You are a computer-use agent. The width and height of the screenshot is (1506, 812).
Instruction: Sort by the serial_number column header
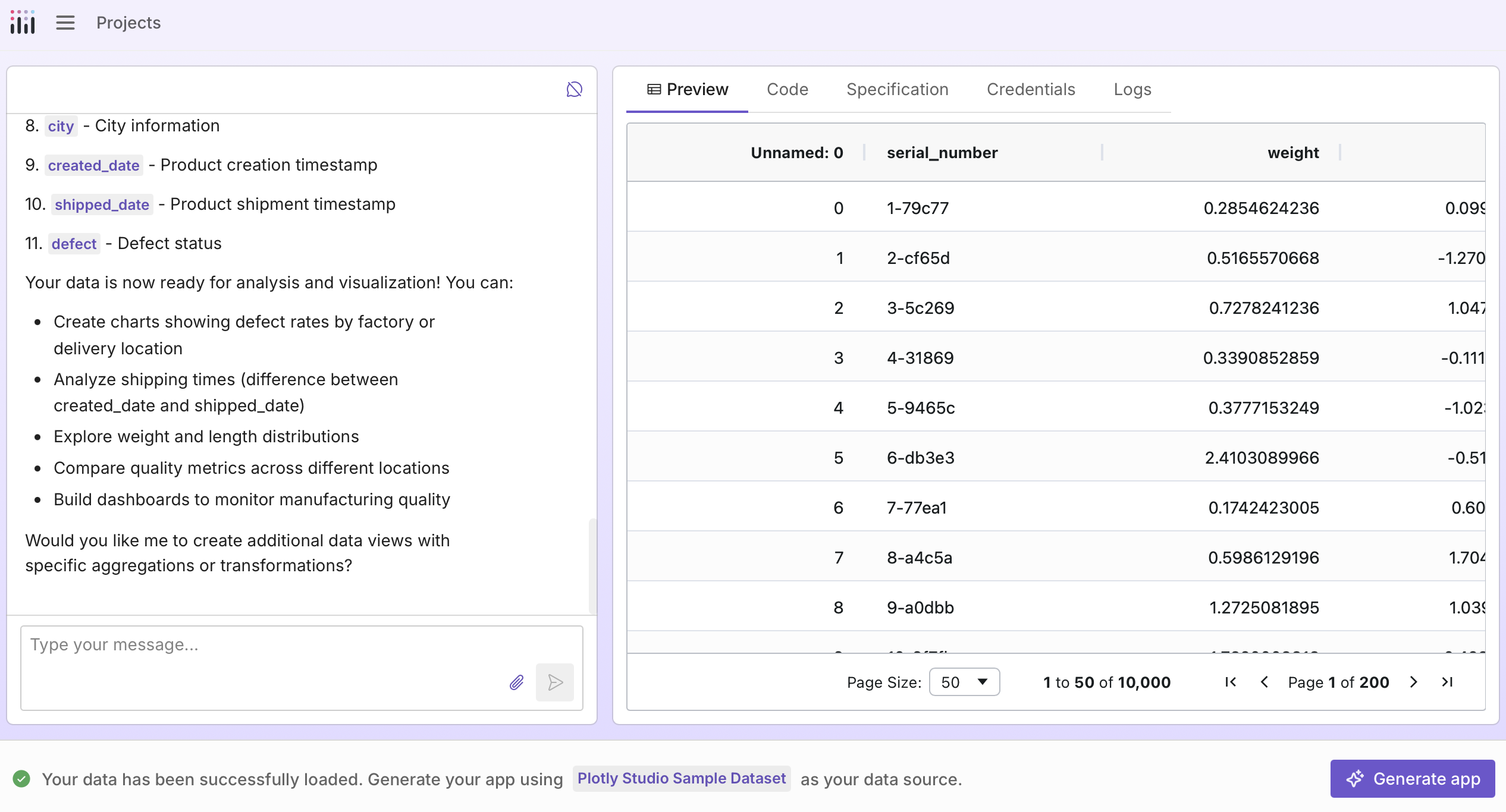pos(942,152)
